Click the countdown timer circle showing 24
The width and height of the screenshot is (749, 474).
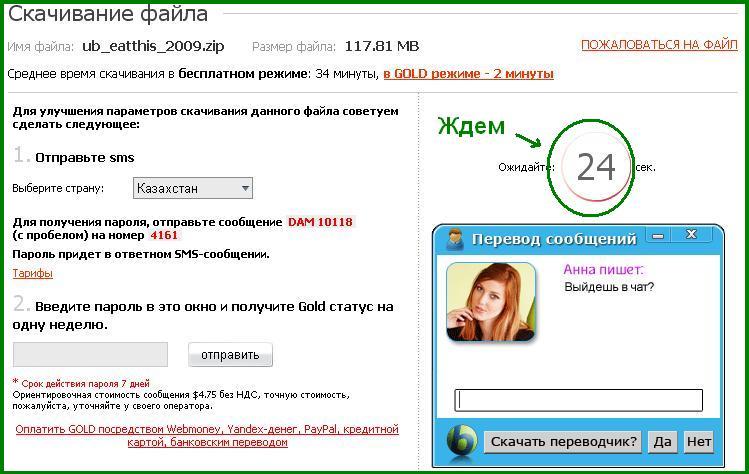[597, 166]
